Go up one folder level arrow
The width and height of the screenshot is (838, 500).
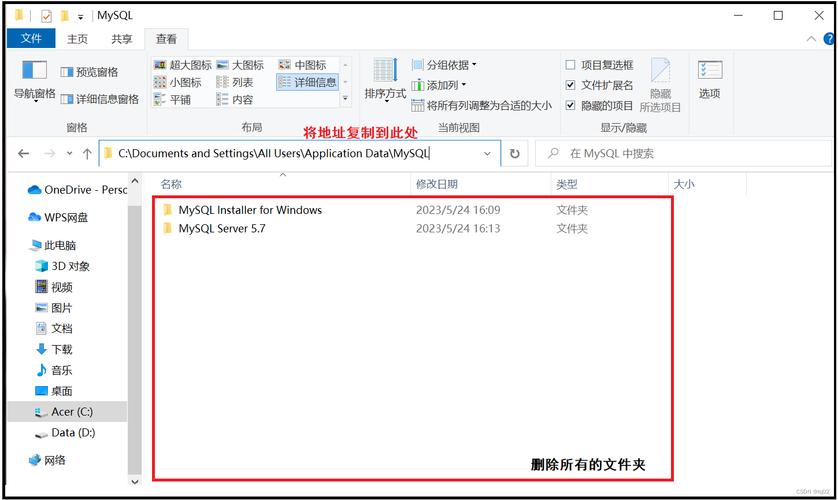point(87,154)
